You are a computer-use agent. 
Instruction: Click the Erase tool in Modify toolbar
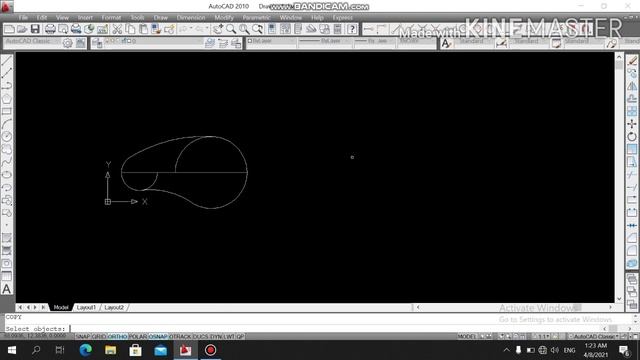tap(632, 61)
